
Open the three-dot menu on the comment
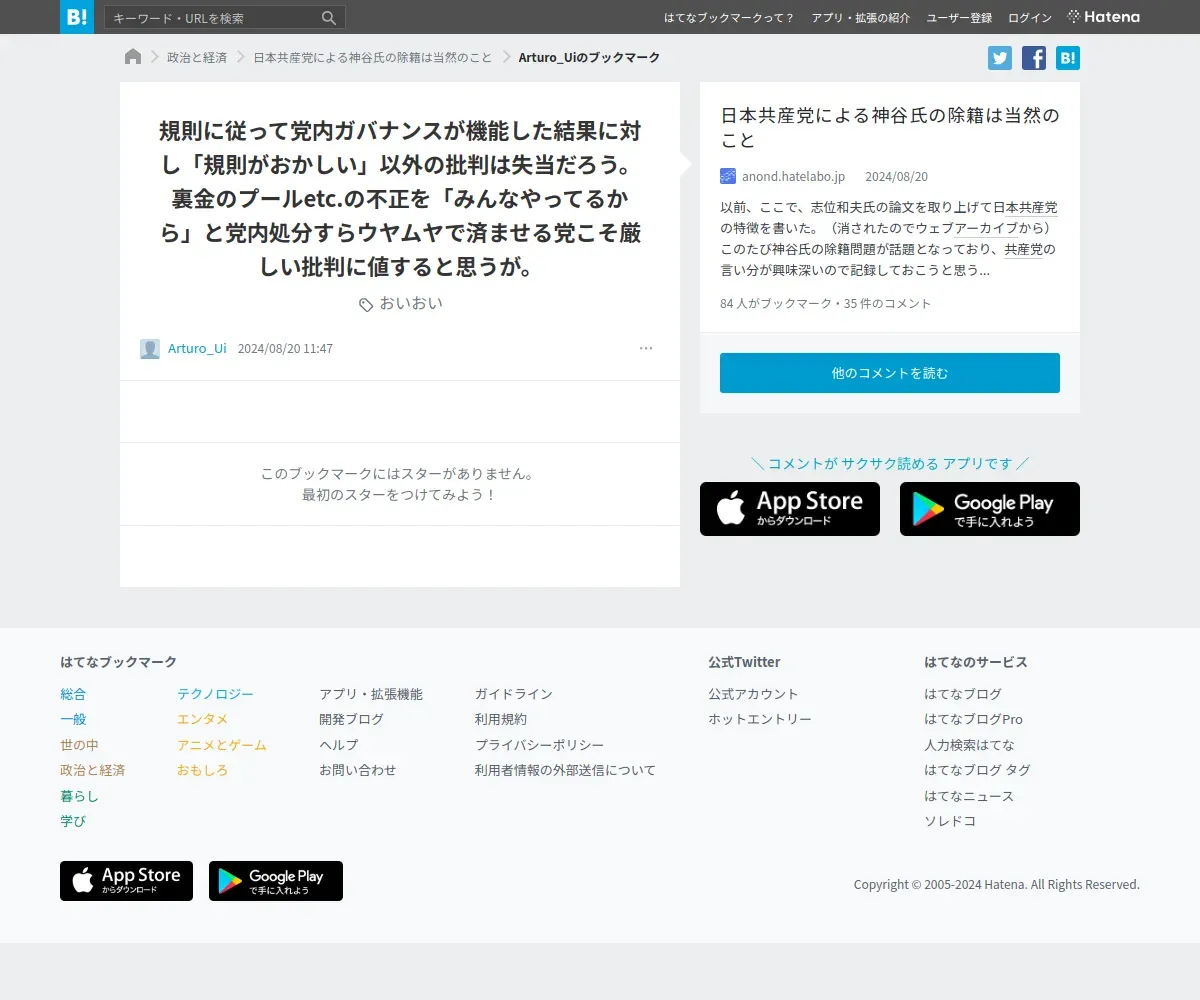point(646,348)
